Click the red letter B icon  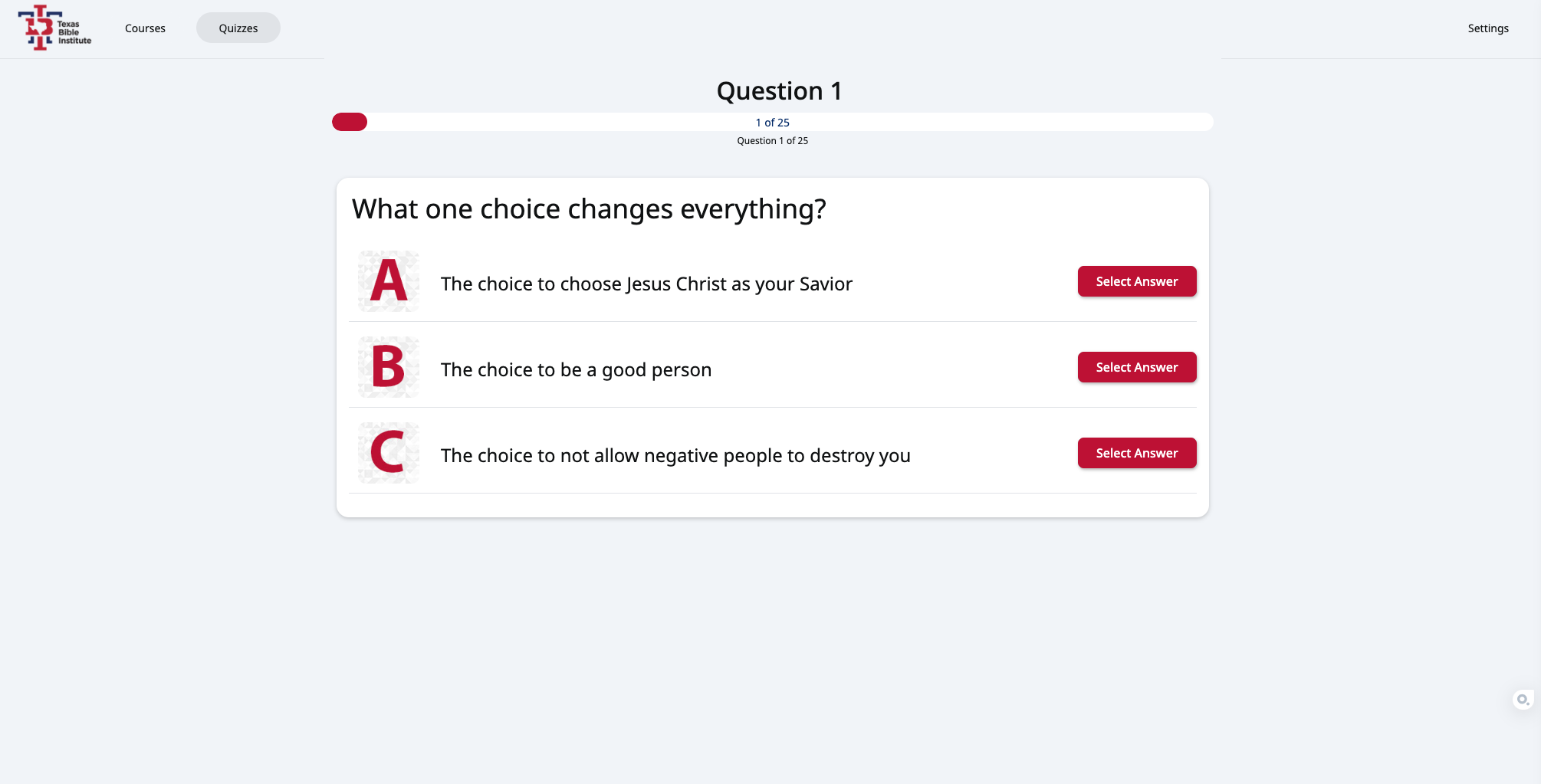point(389,367)
